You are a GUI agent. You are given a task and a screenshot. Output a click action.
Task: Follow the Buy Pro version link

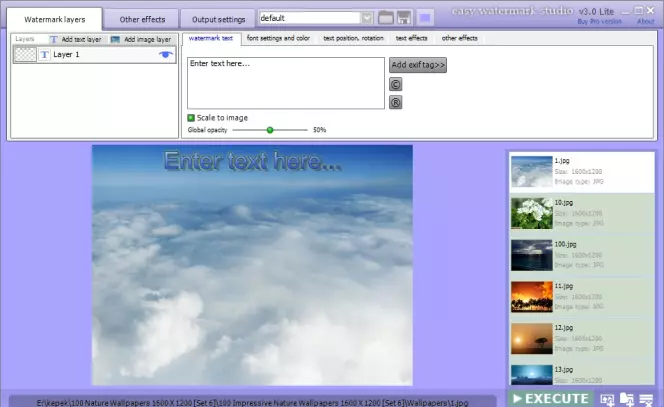[x=600, y=22]
